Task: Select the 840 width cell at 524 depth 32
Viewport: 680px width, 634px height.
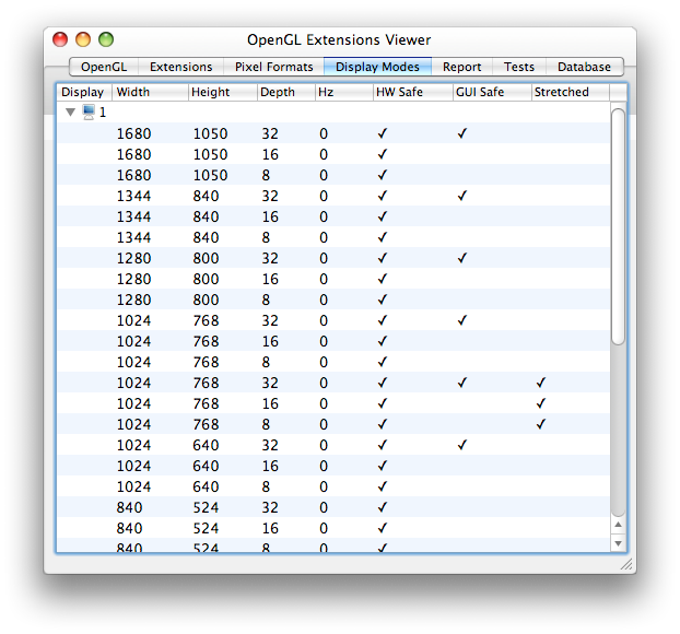Action: coord(129,508)
